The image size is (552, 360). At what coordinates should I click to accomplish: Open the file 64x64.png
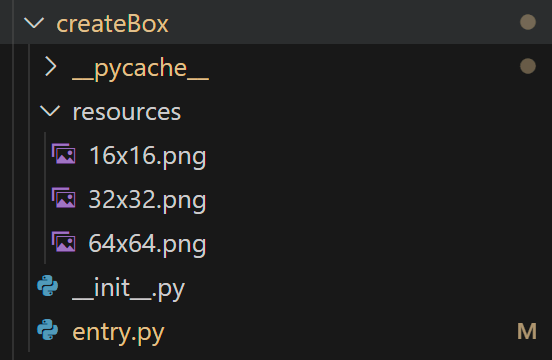click(x=148, y=244)
